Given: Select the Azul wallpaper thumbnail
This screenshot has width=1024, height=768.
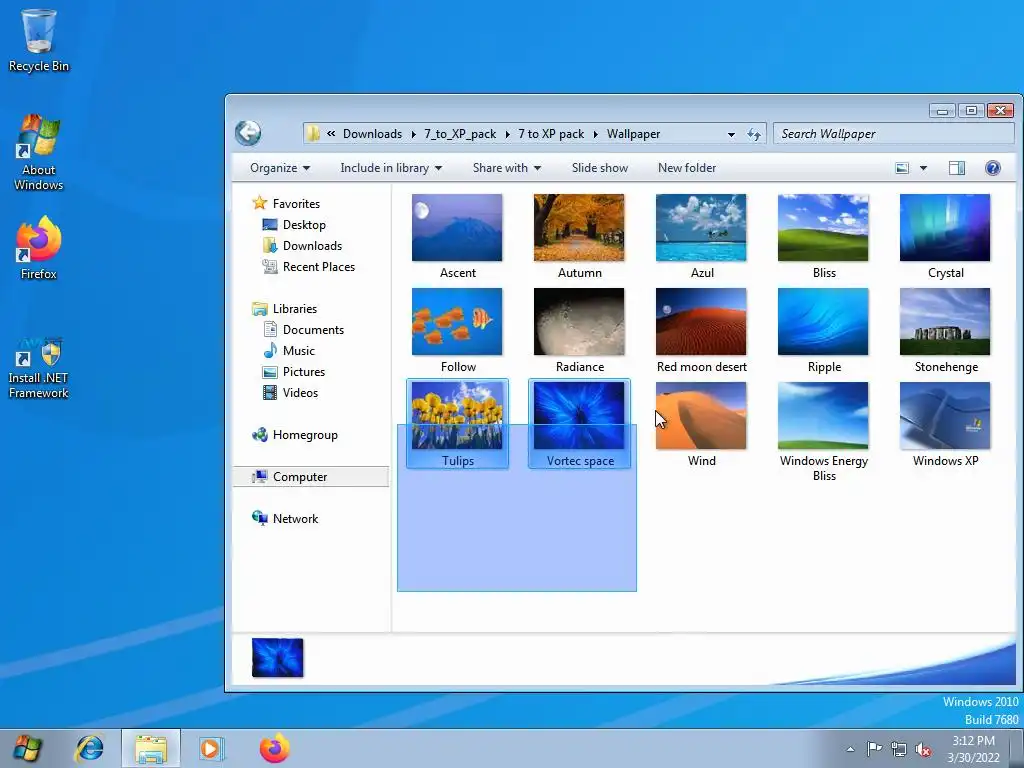Looking at the screenshot, I should pyautogui.click(x=701, y=227).
